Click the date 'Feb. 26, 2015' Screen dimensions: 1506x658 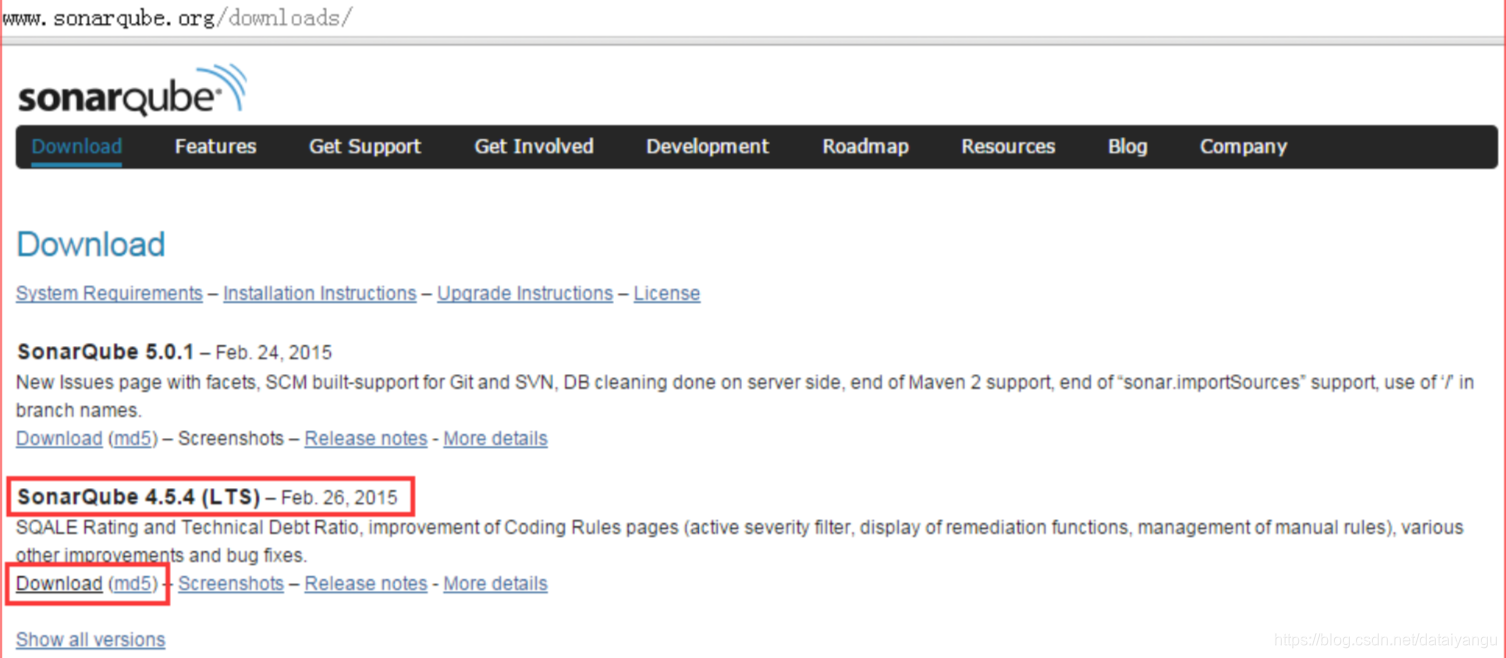pos(339,497)
